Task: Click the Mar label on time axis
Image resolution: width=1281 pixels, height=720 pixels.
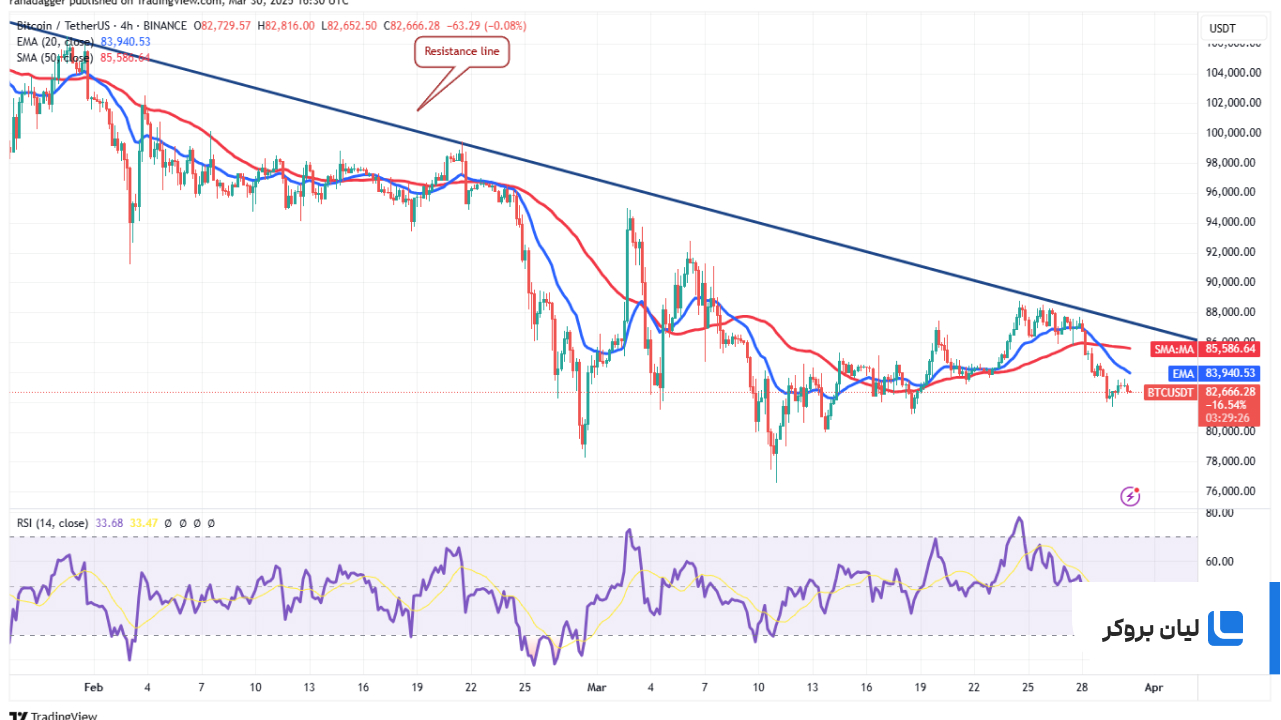Action: click(x=597, y=688)
